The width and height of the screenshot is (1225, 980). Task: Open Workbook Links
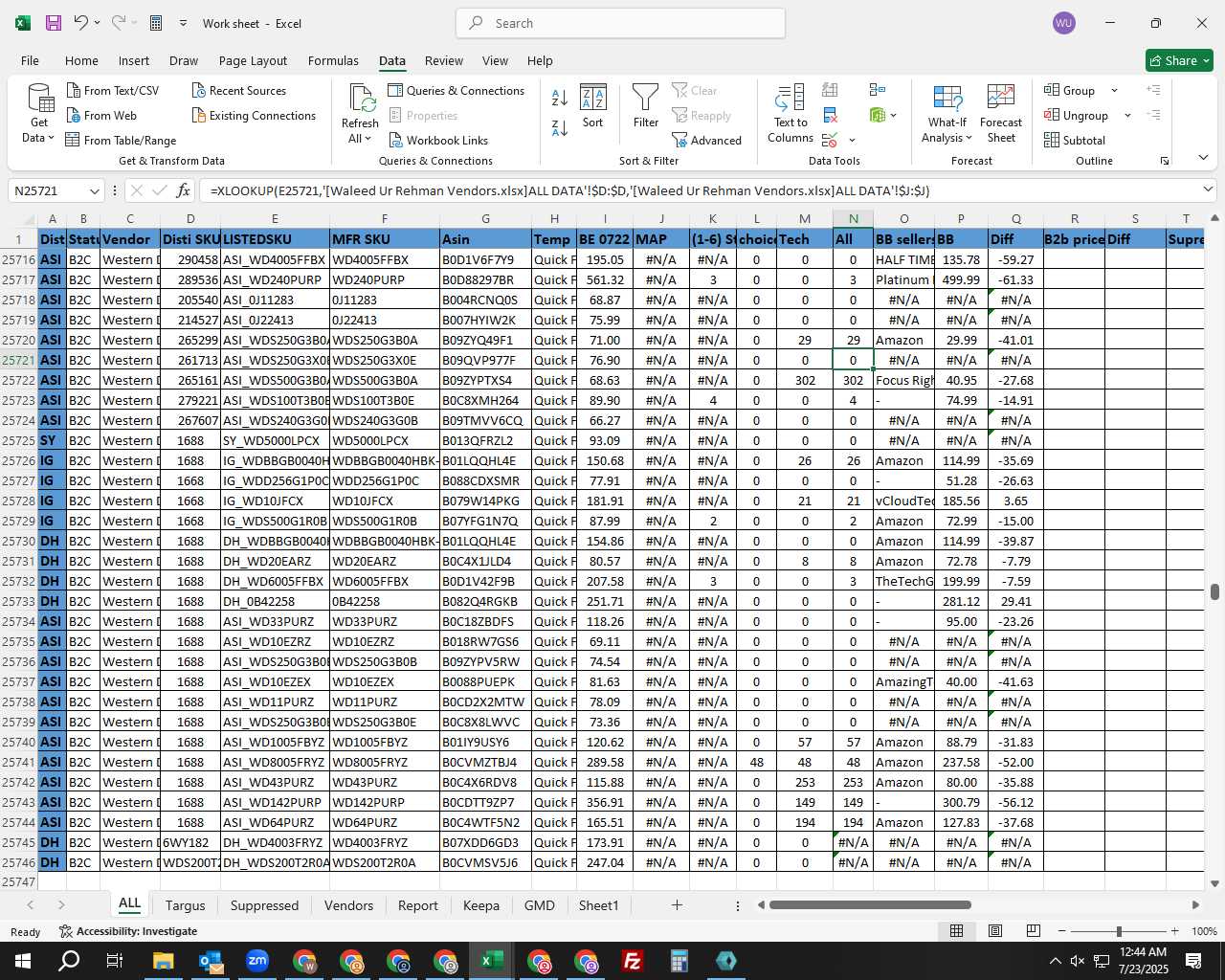coord(438,140)
